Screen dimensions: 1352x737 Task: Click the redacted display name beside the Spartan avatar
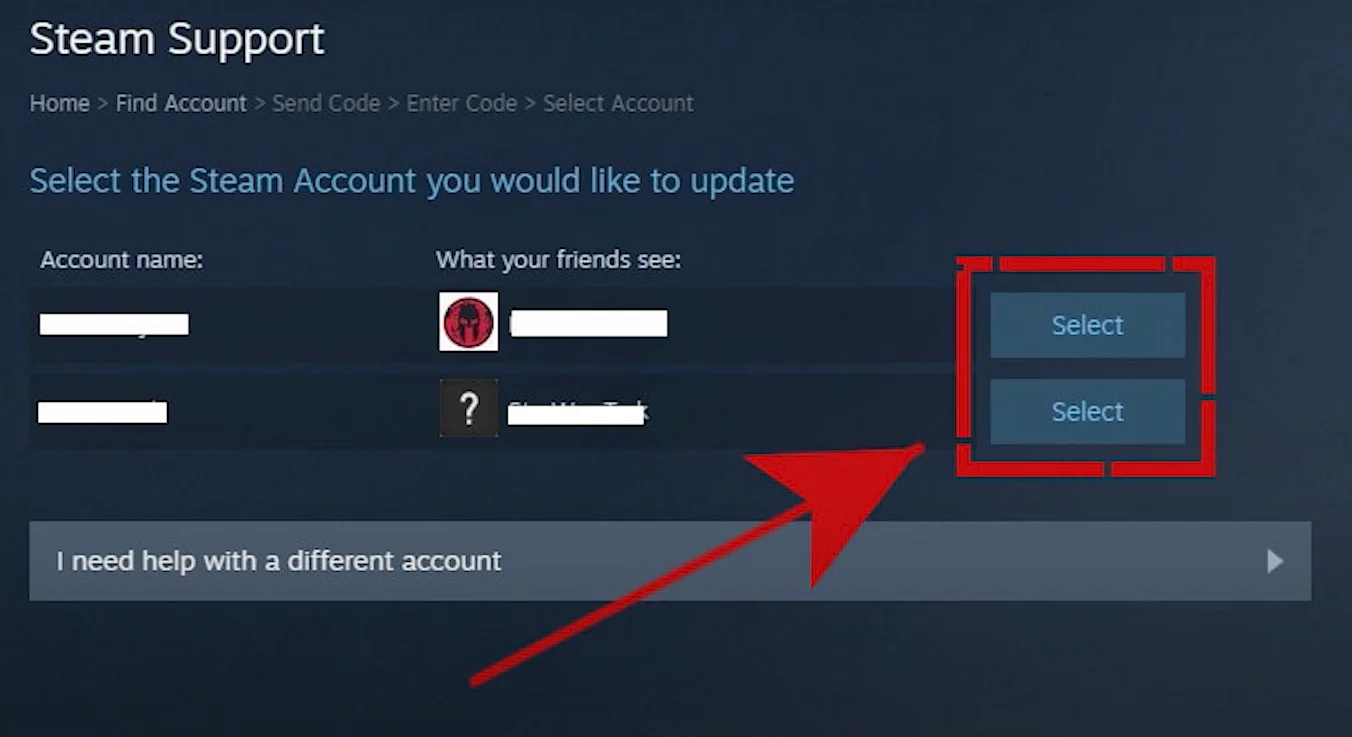click(x=588, y=323)
